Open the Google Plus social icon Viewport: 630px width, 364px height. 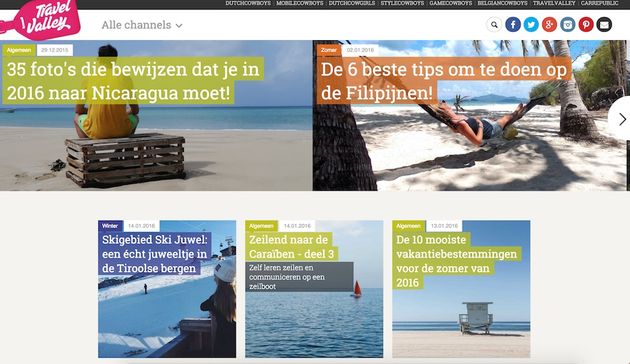pyautogui.click(x=549, y=25)
